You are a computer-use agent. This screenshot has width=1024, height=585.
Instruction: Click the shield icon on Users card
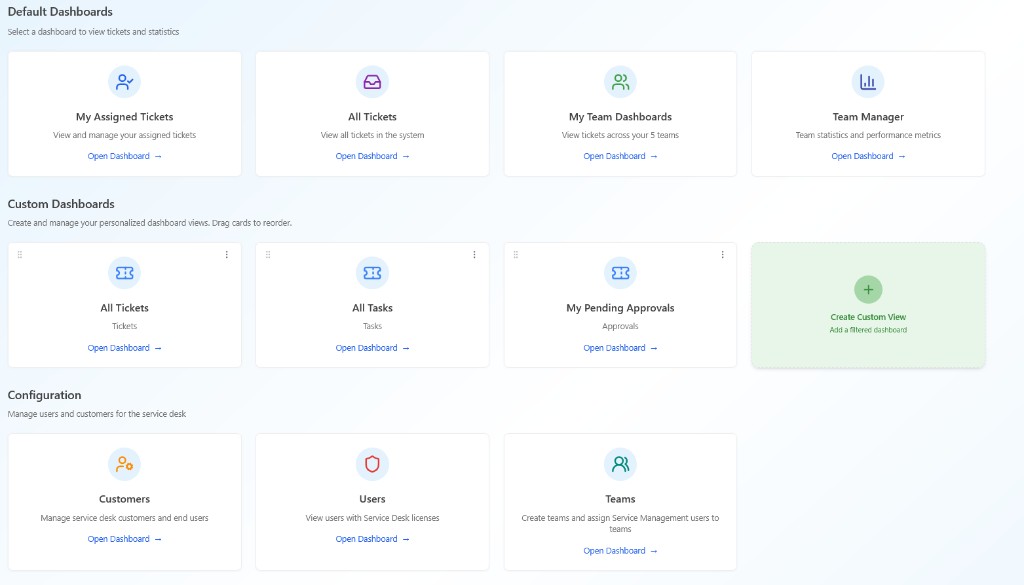372,463
